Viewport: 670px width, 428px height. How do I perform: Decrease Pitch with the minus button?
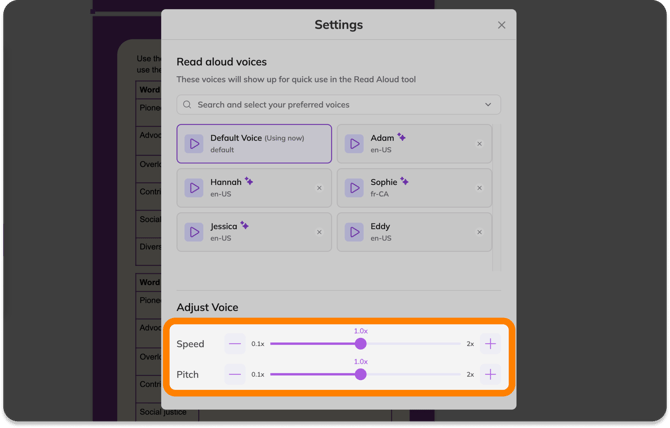click(235, 375)
